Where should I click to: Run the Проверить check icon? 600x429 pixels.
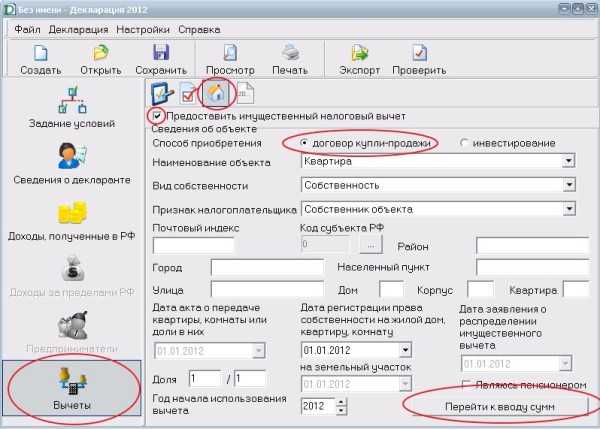(419, 53)
